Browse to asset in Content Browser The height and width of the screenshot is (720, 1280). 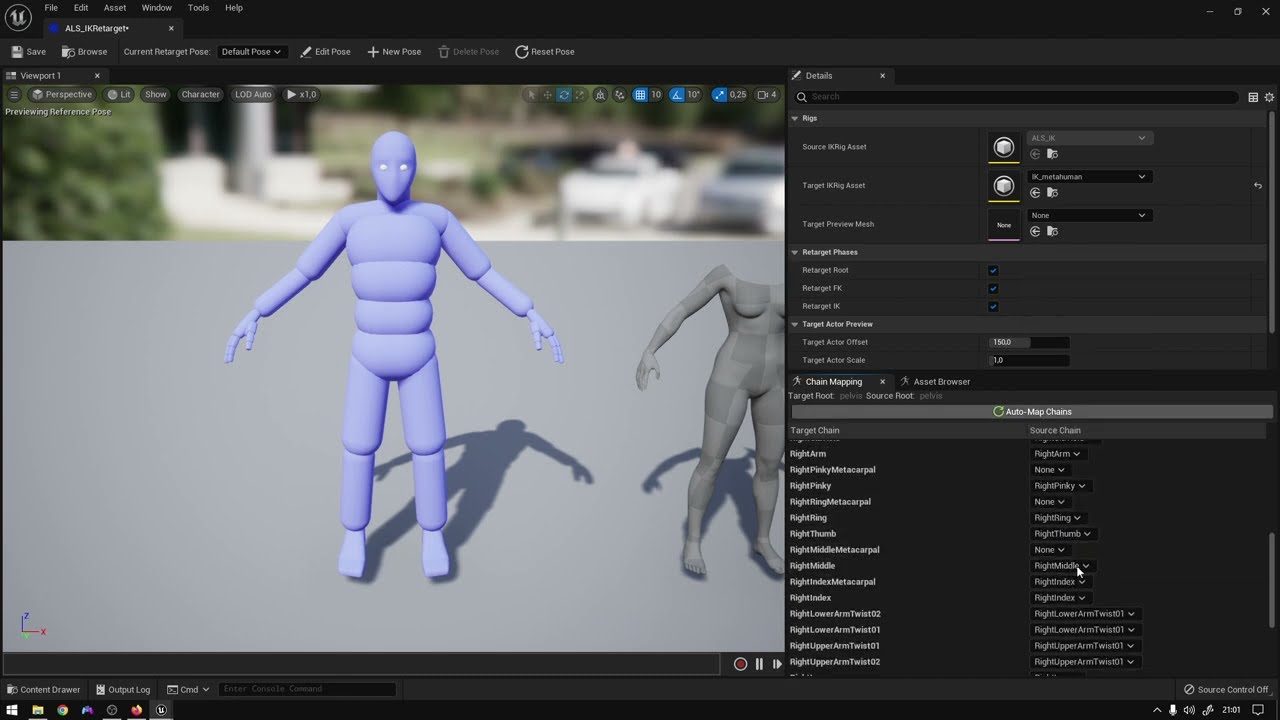tap(85, 52)
